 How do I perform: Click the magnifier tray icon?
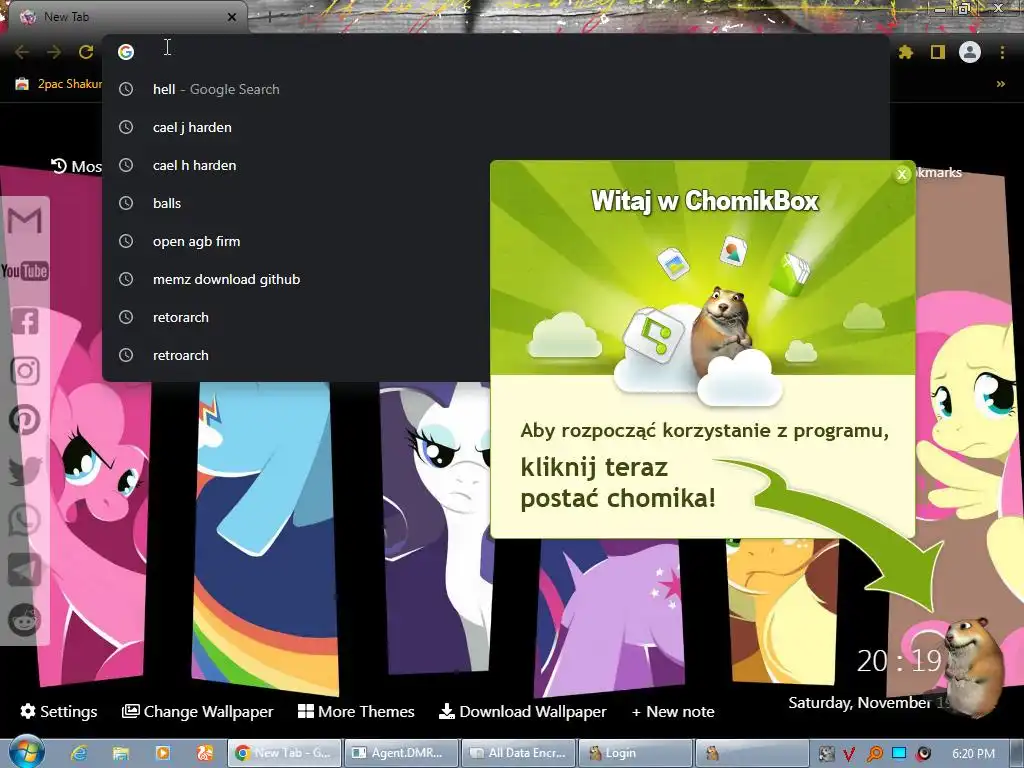(x=874, y=754)
